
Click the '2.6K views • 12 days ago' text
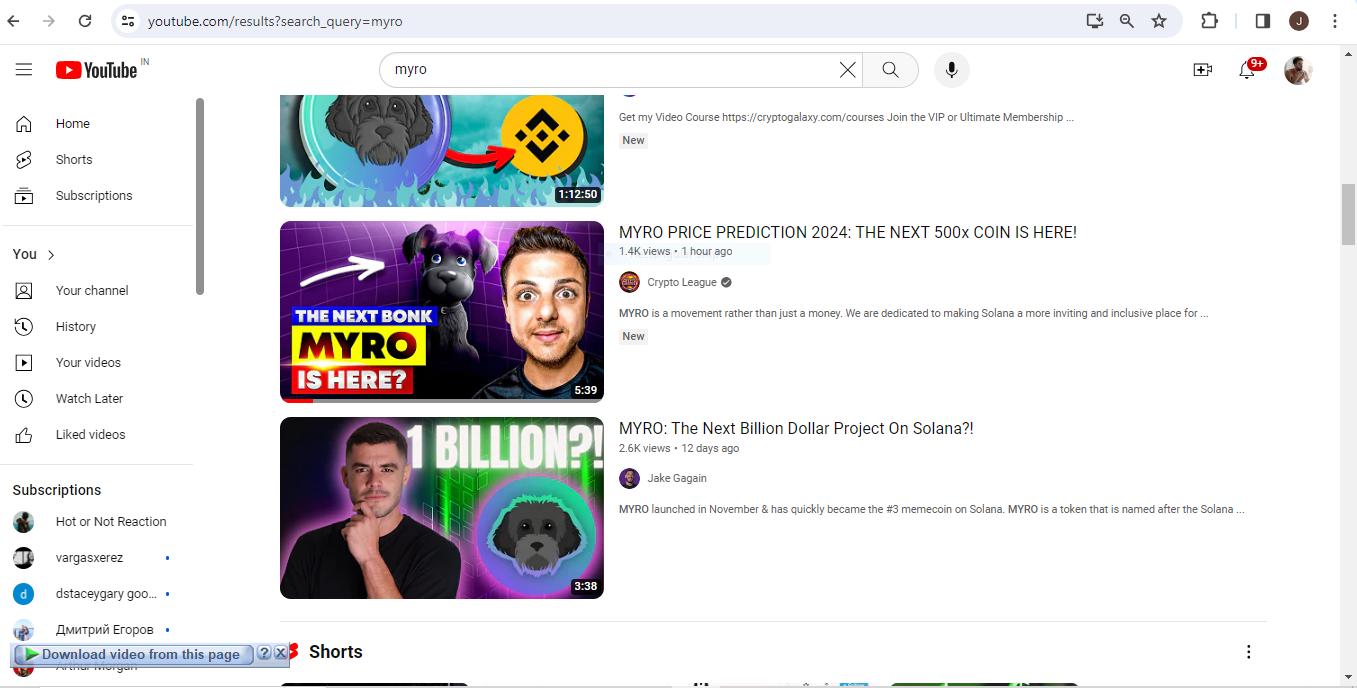(x=679, y=448)
